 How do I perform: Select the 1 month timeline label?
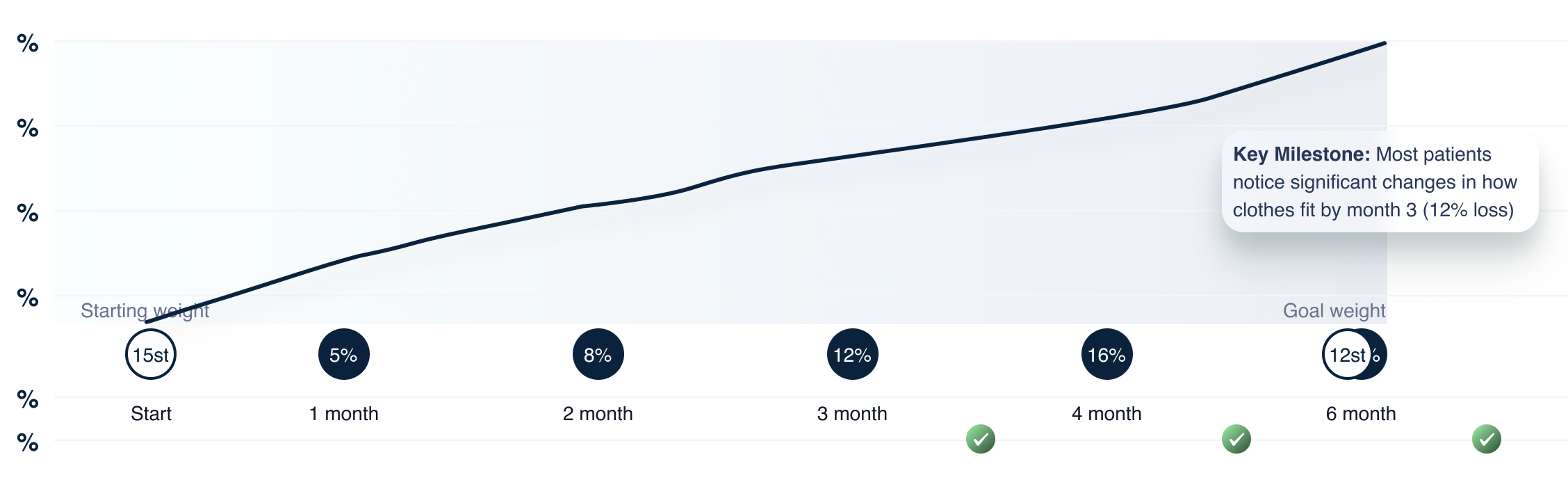tap(344, 414)
